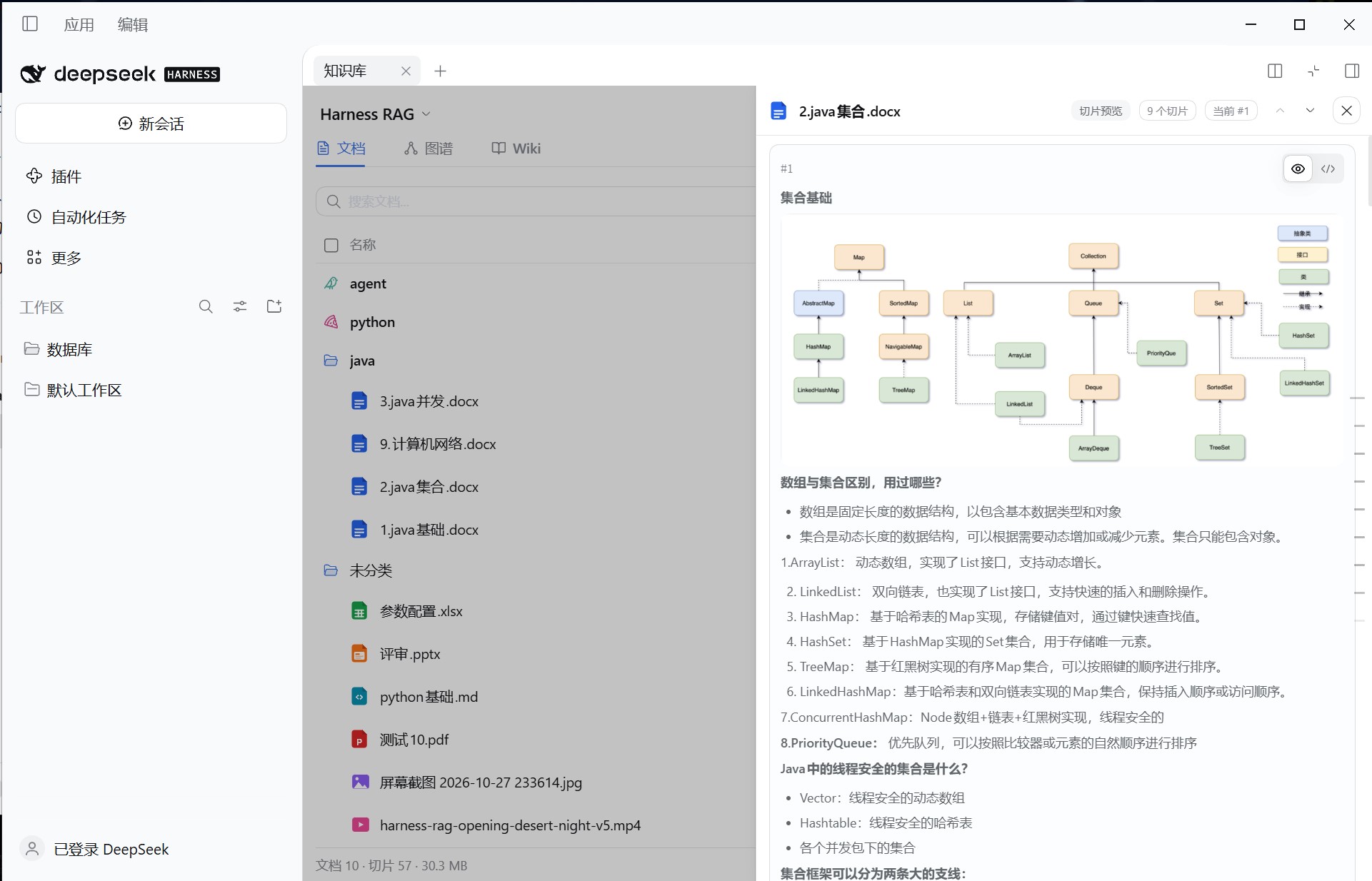Switch to the 文档 tab
Image resolution: width=1372 pixels, height=881 pixels.
341,148
